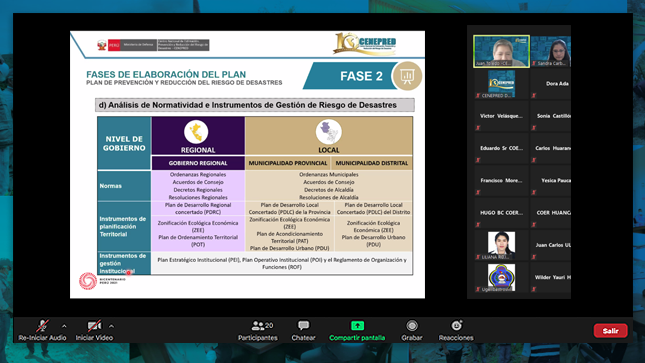This screenshot has height=363, width=645.
Task: Click the Dora Ada participant tile
Action: click(x=551, y=84)
